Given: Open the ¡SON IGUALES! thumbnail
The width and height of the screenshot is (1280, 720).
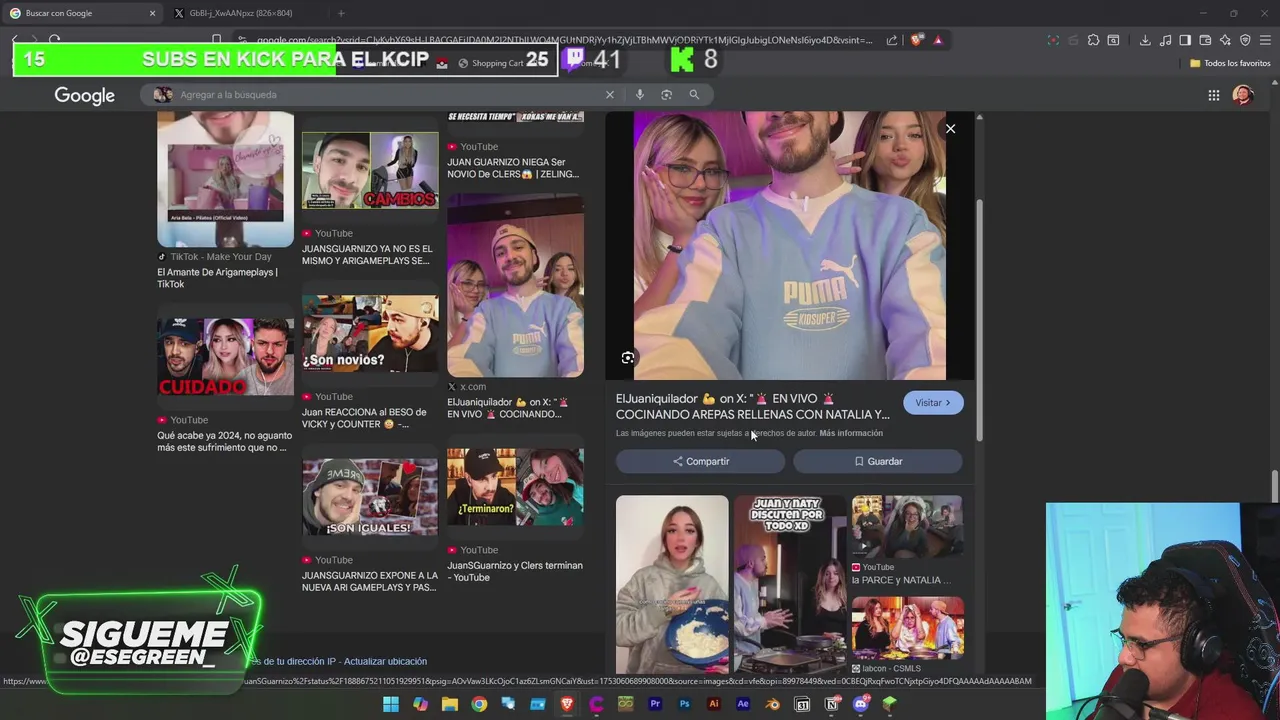Looking at the screenshot, I should tap(370, 497).
